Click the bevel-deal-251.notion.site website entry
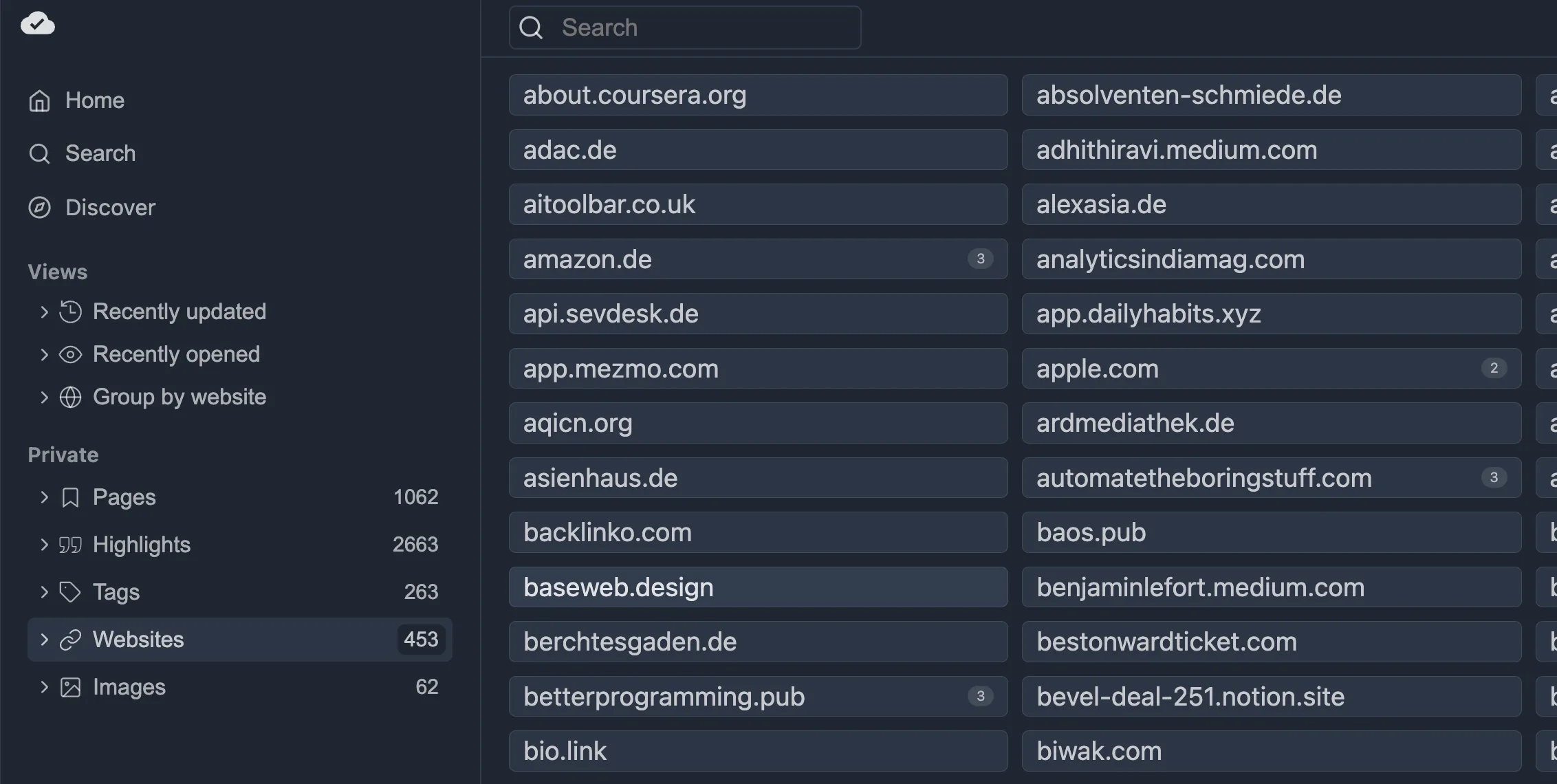The height and width of the screenshot is (784, 1557). [1272, 697]
